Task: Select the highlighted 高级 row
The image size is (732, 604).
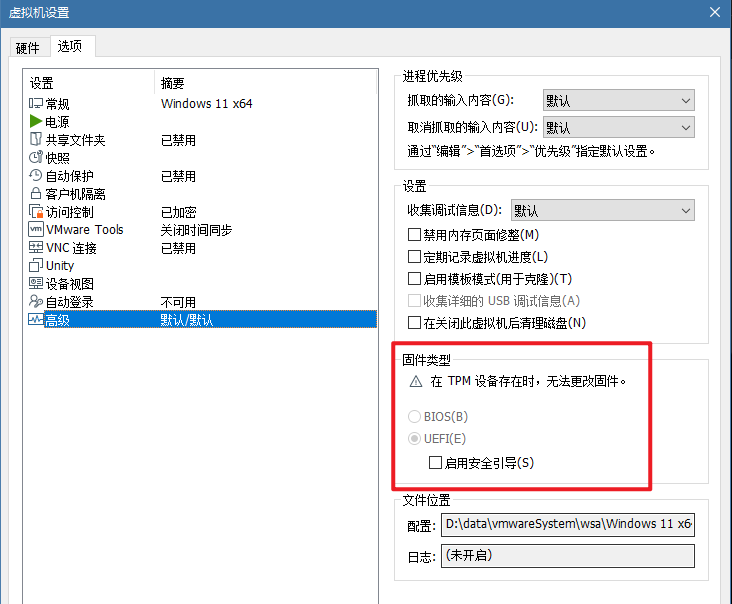Action: point(202,320)
